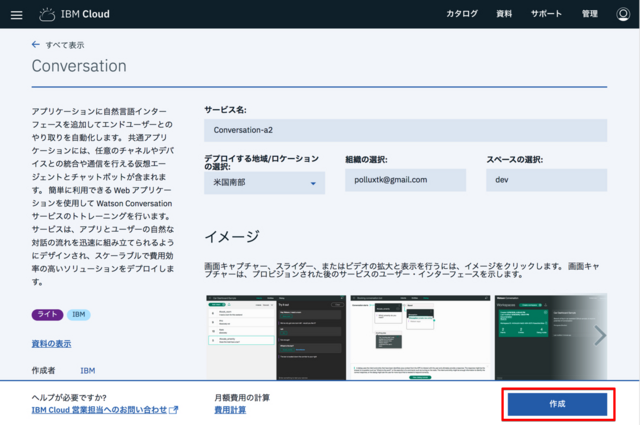Click the ライト plan tag

click(x=47, y=314)
